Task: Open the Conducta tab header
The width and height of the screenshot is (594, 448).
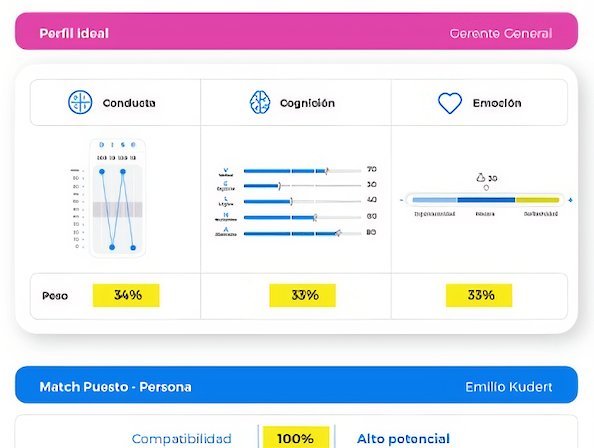Action: pos(116,103)
